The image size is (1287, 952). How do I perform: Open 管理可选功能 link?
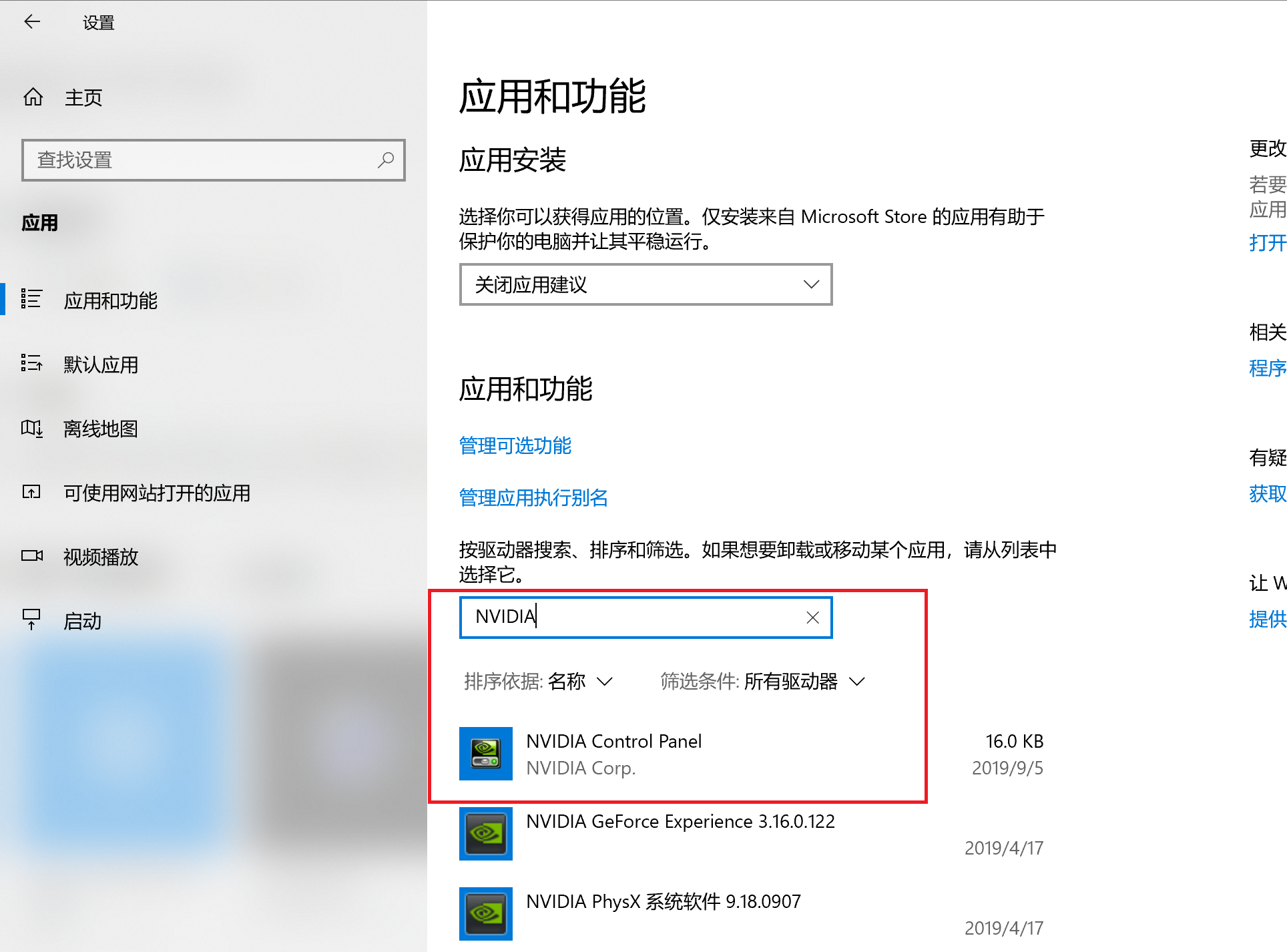coord(516,444)
